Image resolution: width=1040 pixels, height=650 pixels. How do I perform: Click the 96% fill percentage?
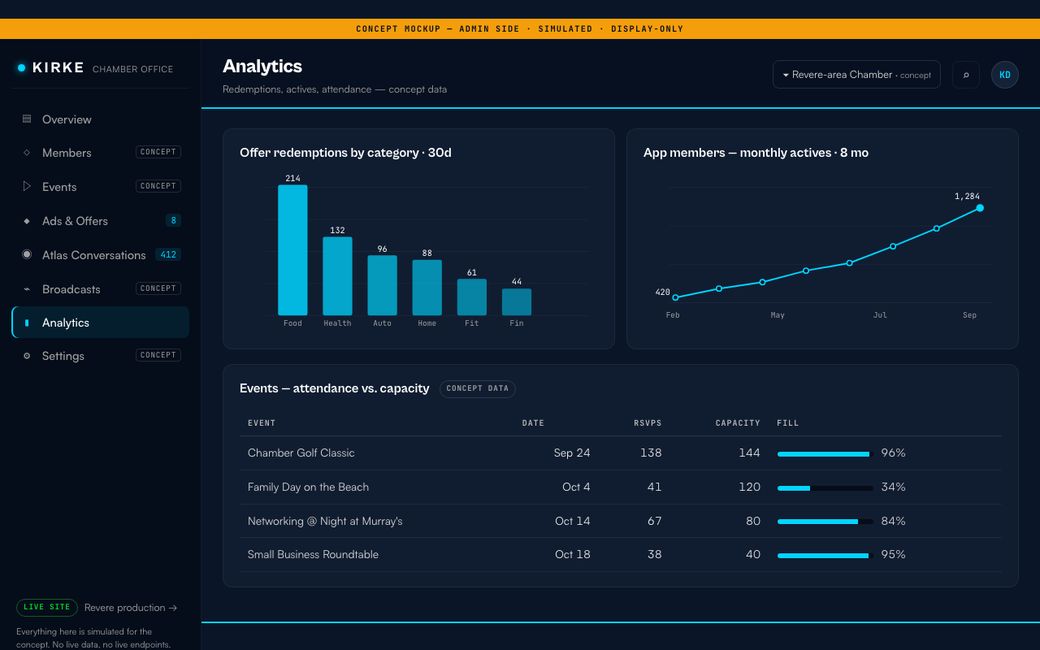[x=893, y=453]
